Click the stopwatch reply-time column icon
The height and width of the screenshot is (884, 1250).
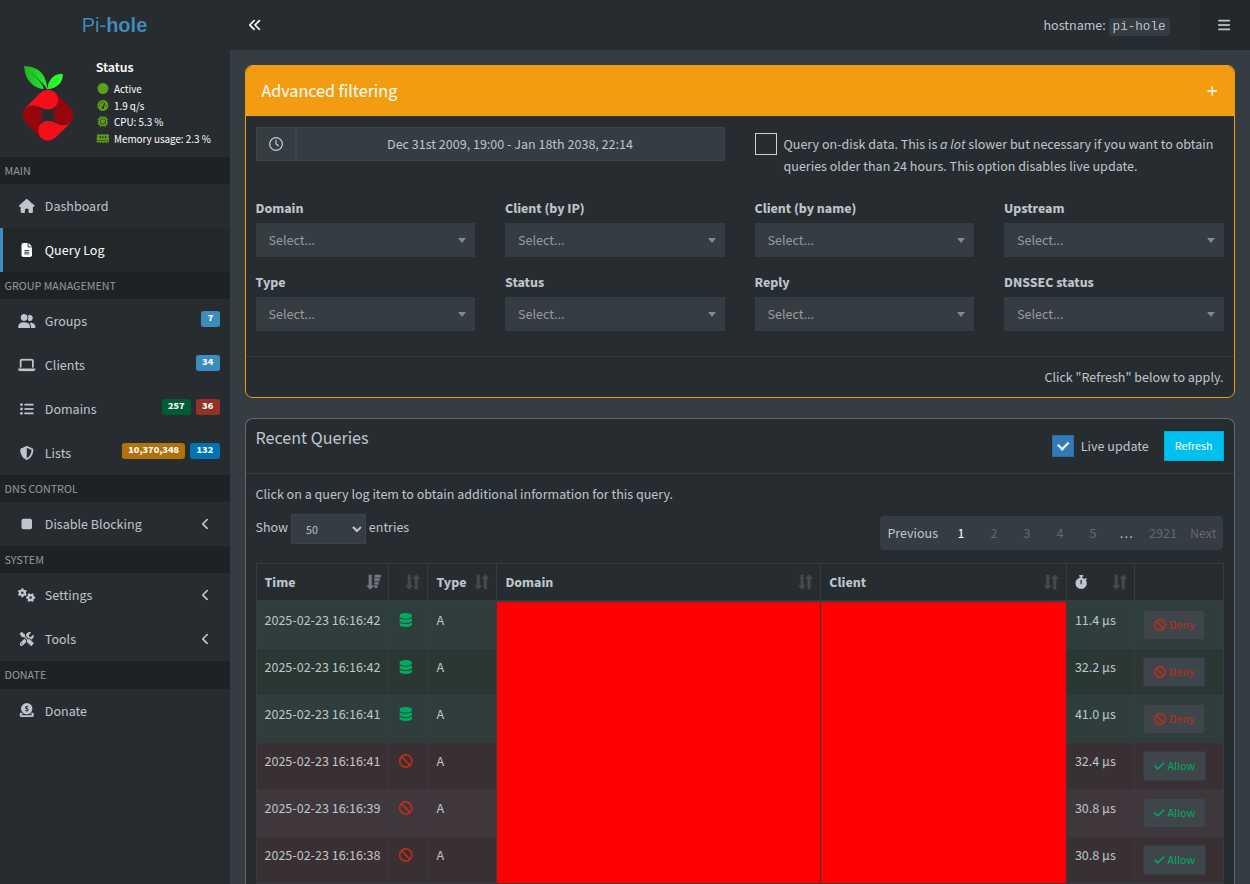(1082, 582)
